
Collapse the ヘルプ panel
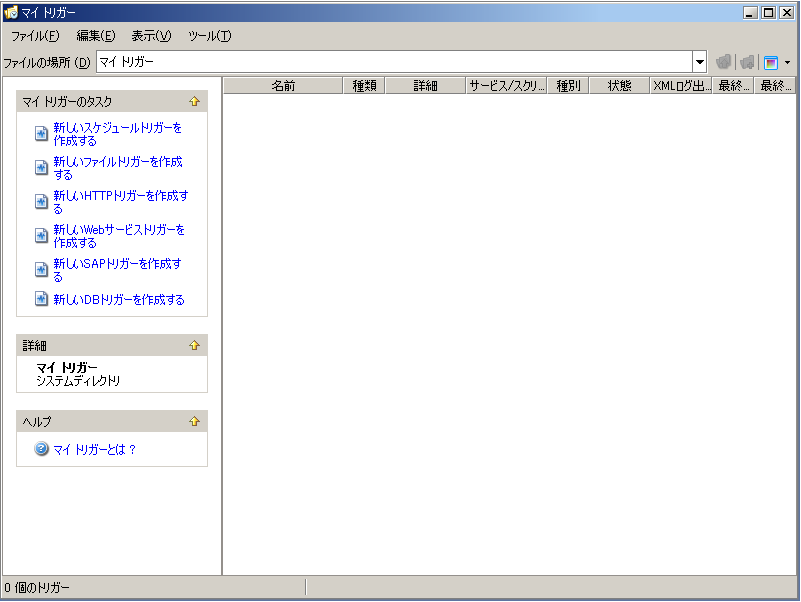click(x=195, y=421)
